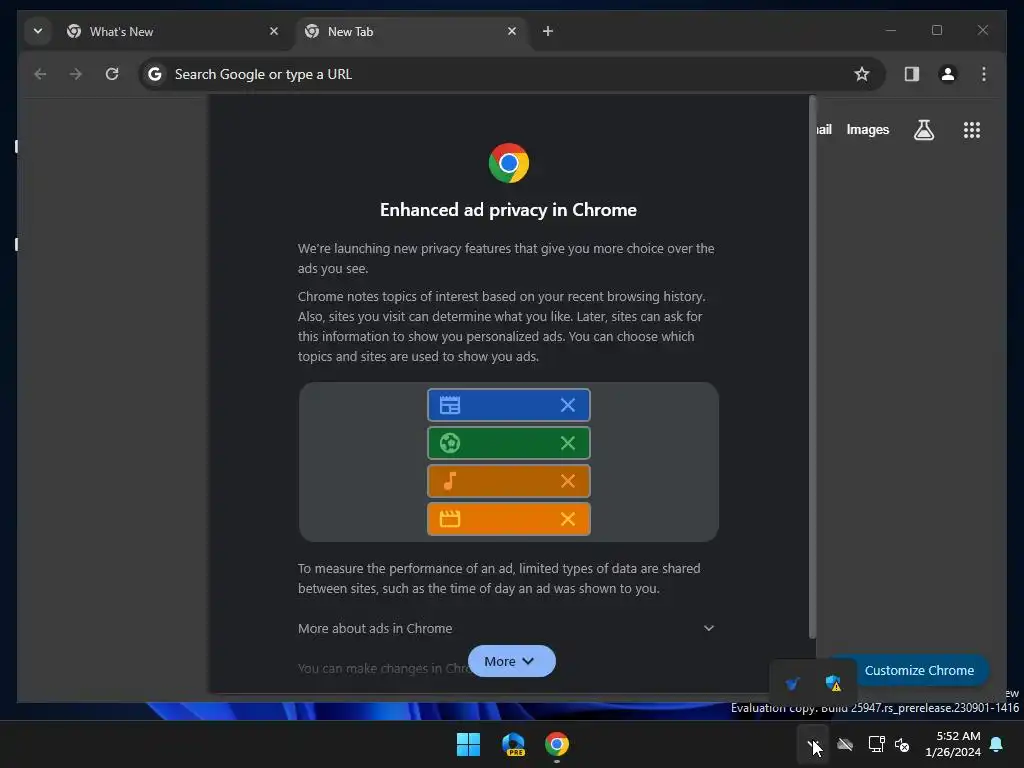Close the What's New tab

click(x=274, y=31)
